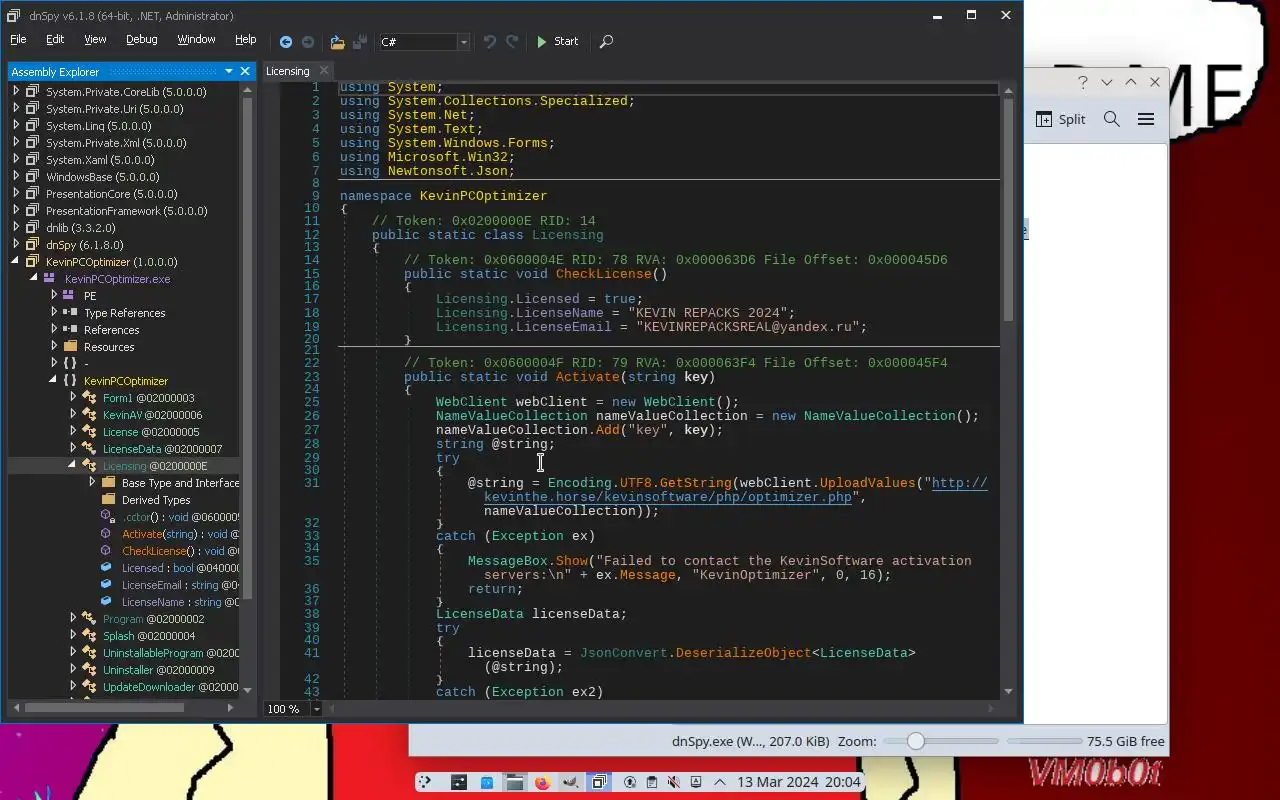Screen dimensions: 1280x800
Task: Navigate backward with the blue arrow
Action: tap(286, 42)
